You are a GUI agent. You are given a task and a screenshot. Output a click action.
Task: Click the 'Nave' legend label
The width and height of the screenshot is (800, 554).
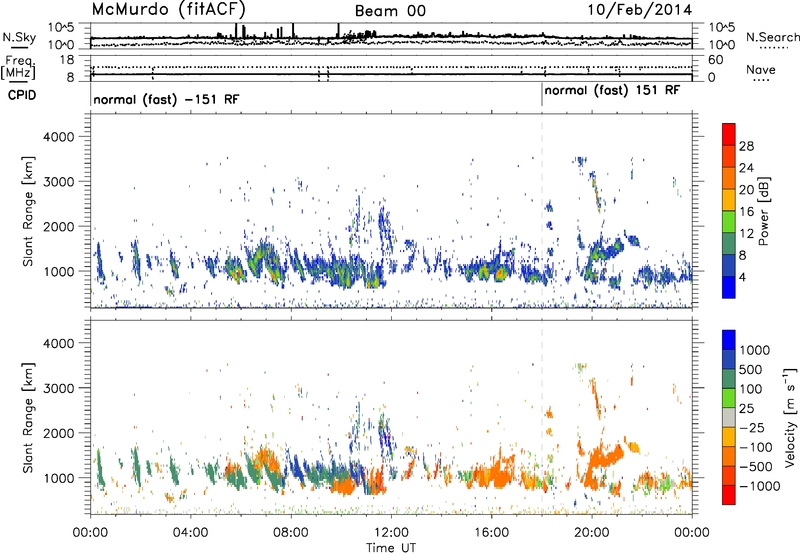(761, 69)
